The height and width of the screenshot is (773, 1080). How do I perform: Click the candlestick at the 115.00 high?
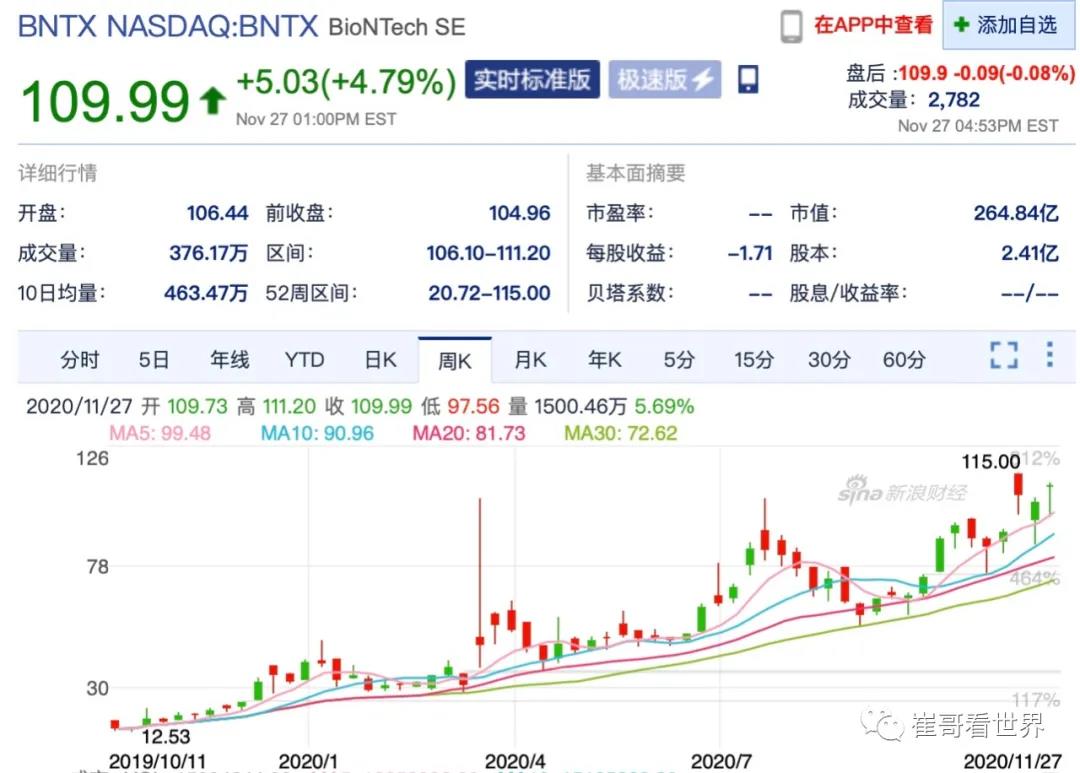click(x=1018, y=486)
